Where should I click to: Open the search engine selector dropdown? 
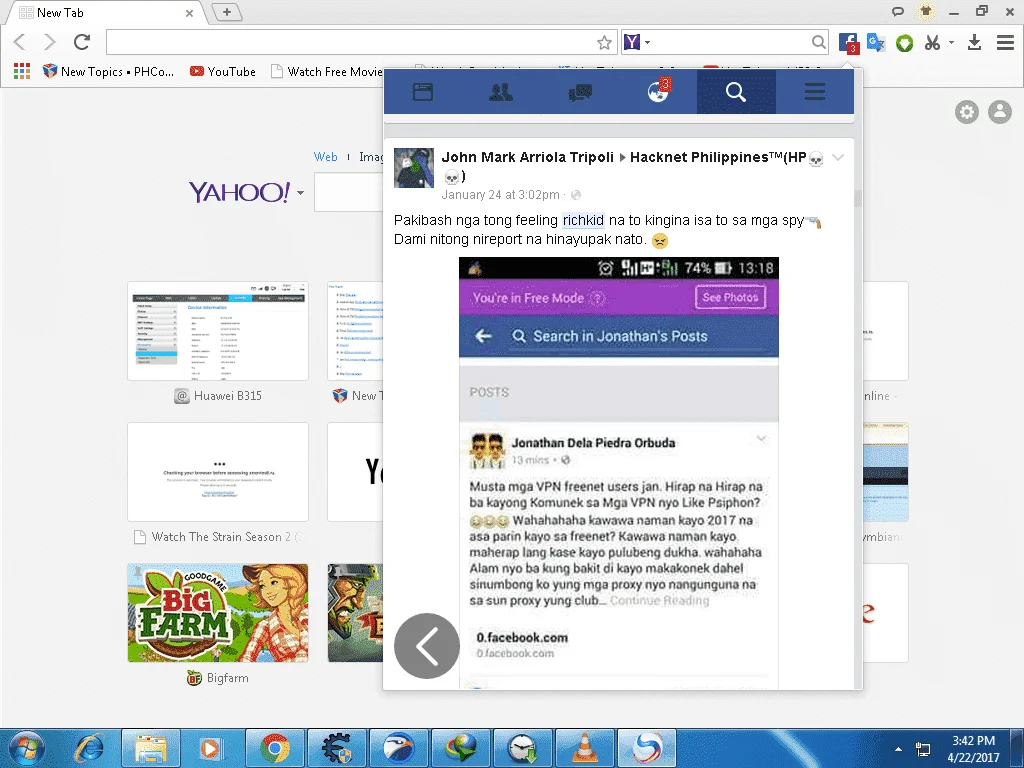tap(647, 42)
